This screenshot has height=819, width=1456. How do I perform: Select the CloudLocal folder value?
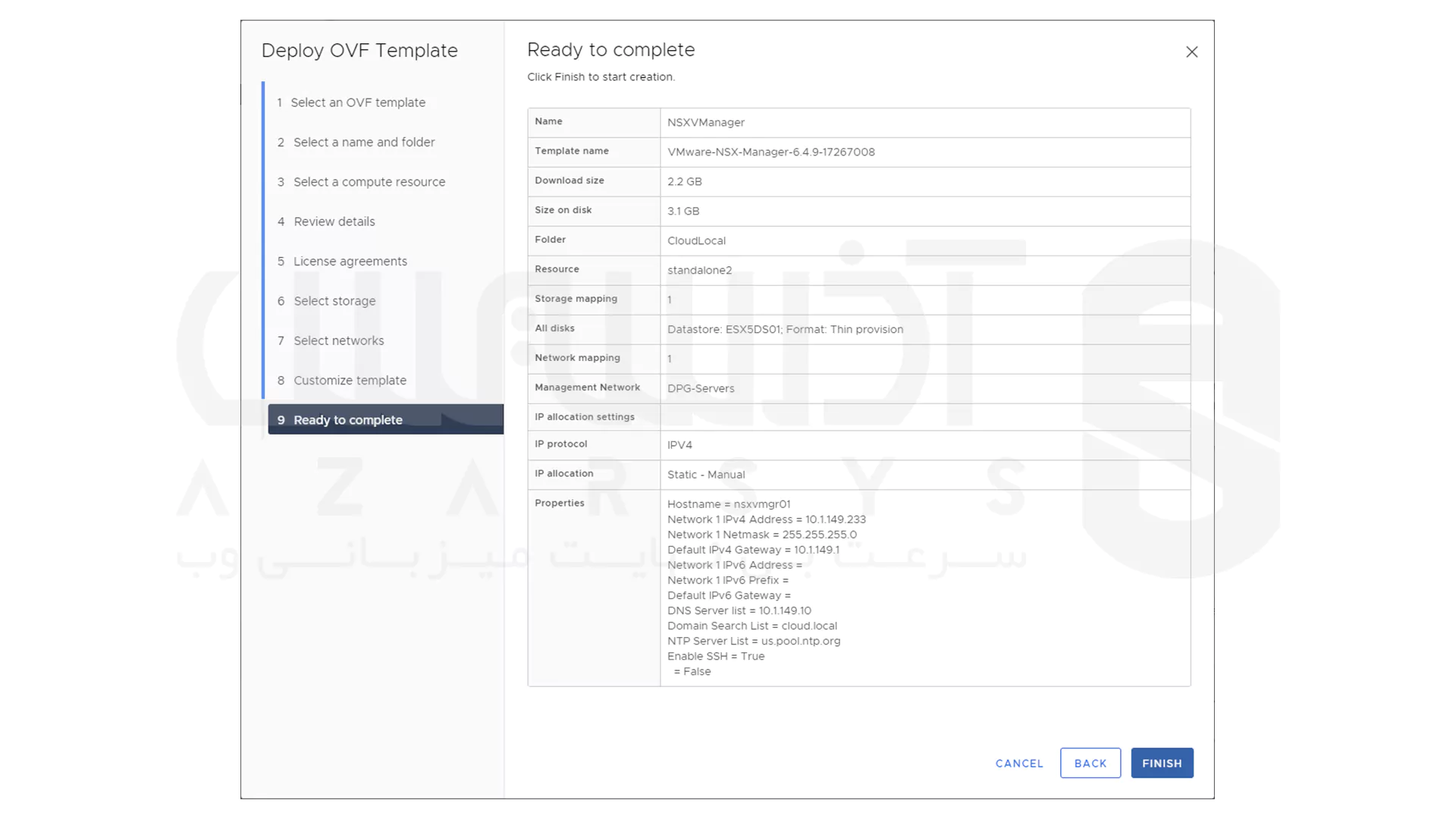pos(696,240)
